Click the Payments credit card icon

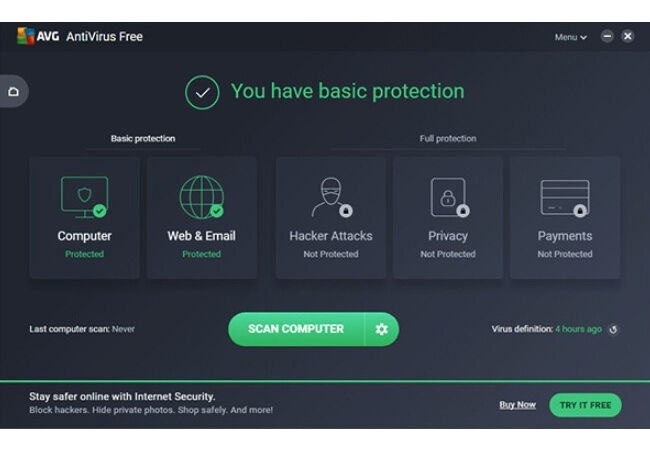pos(565,198)
